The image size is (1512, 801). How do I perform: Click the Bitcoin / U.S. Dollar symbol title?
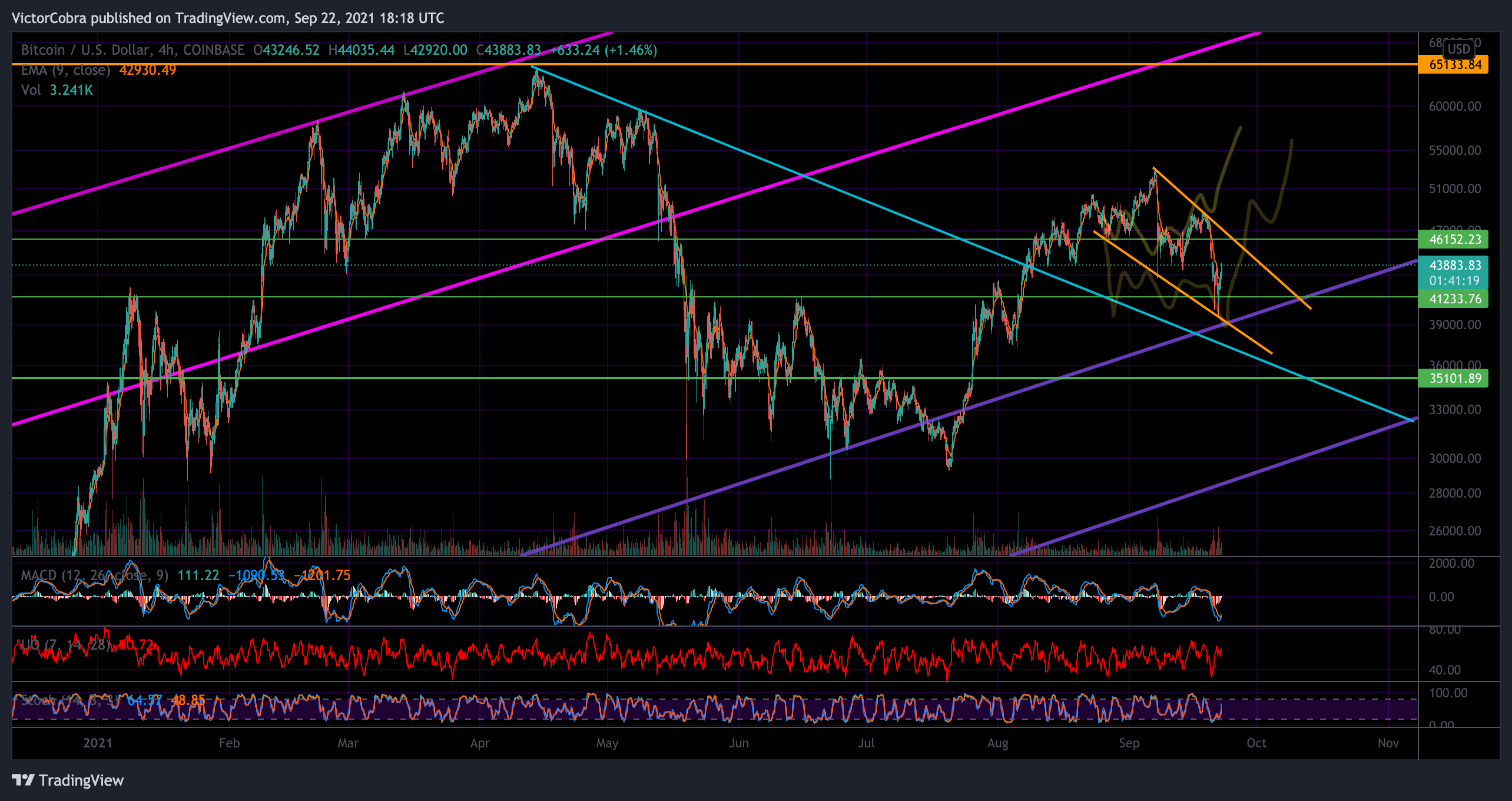point(133,50)
